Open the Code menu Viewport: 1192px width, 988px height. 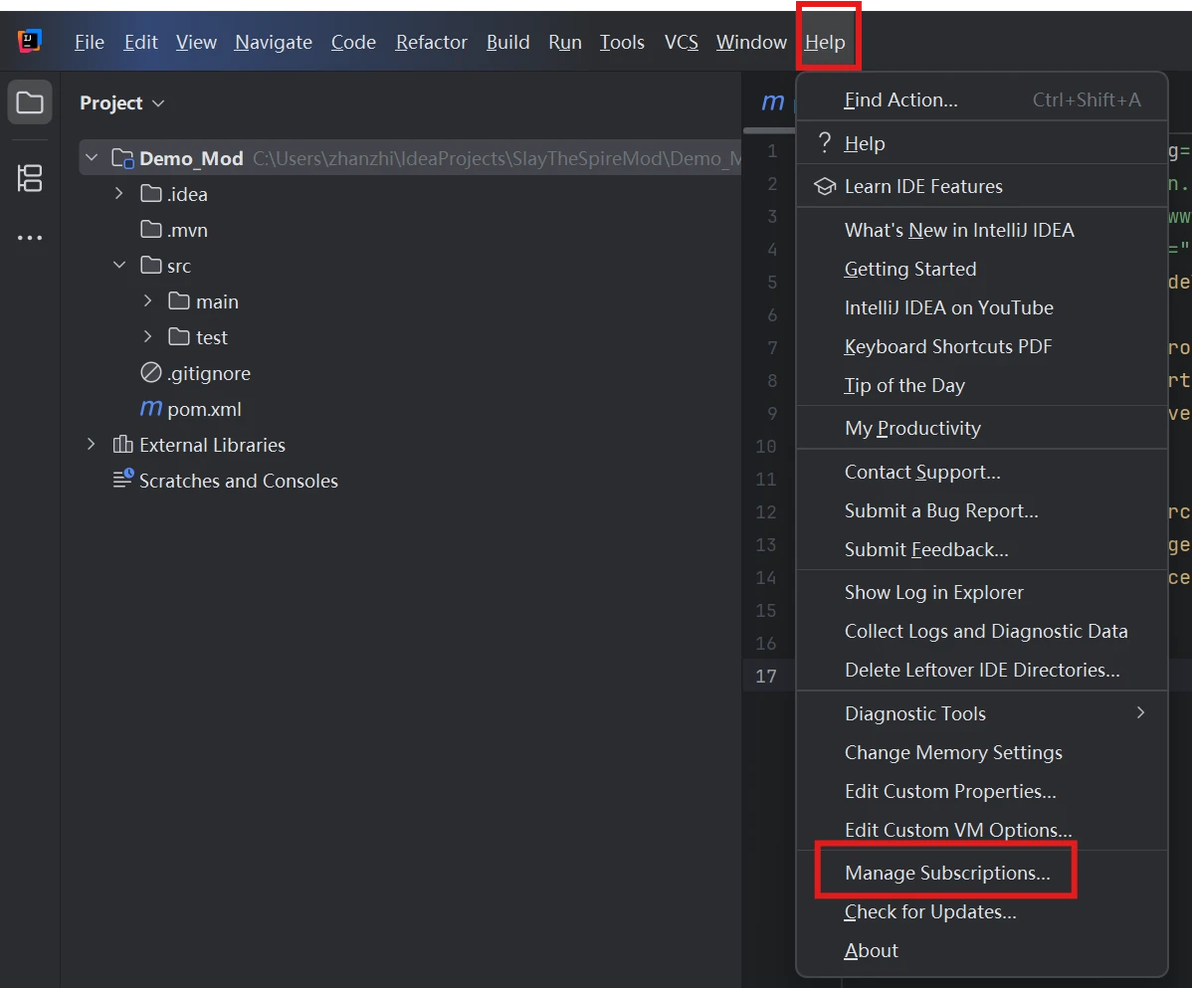pos(353,42)
